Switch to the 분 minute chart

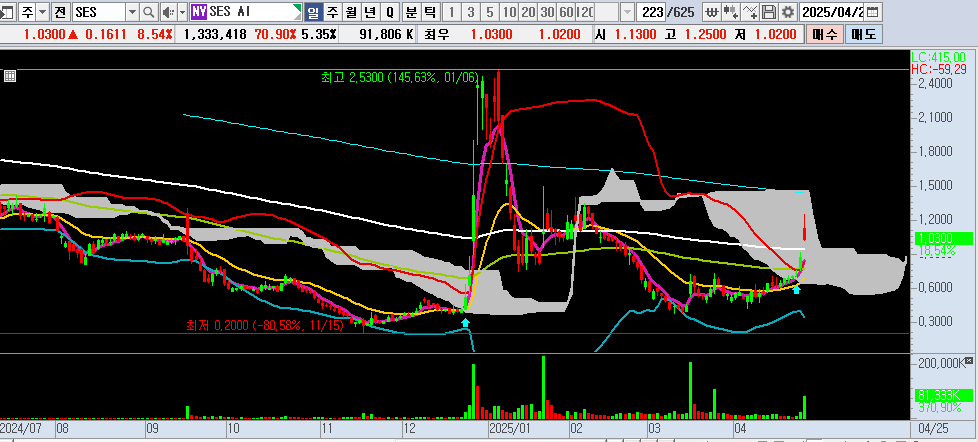pos(411,11)
